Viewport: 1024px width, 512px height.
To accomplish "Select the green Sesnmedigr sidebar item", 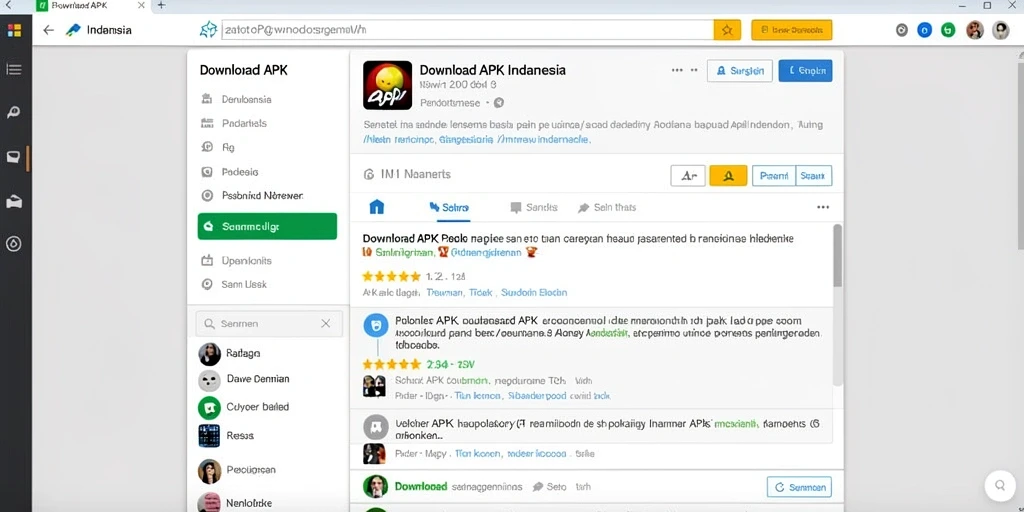I will click(267, 227).
